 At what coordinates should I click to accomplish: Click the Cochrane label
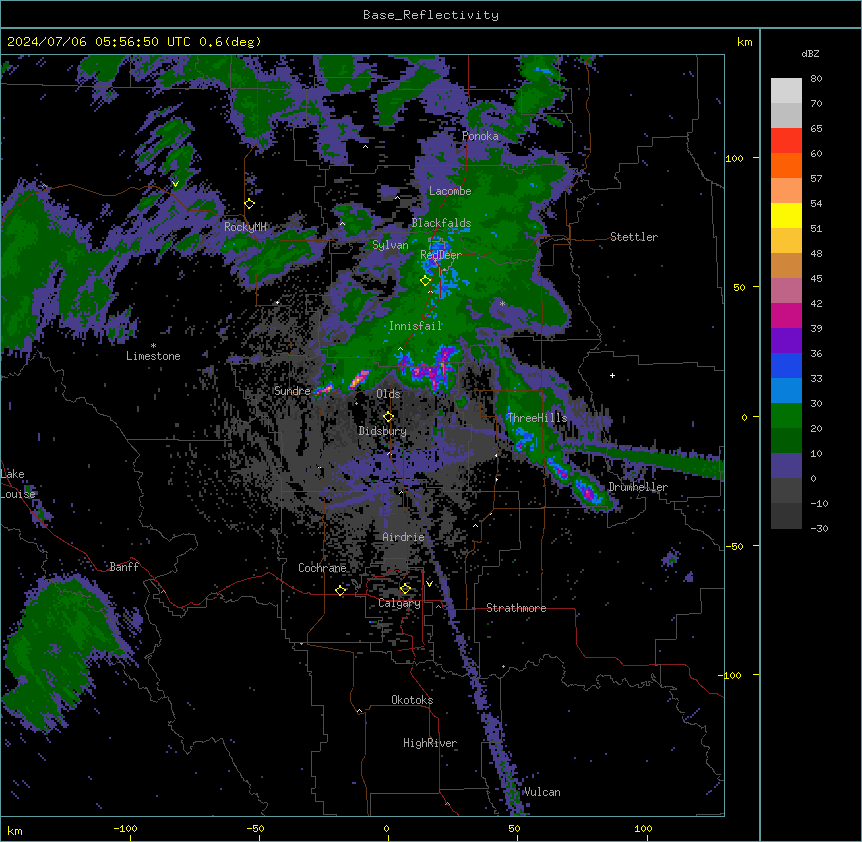(x=322, y=568)
